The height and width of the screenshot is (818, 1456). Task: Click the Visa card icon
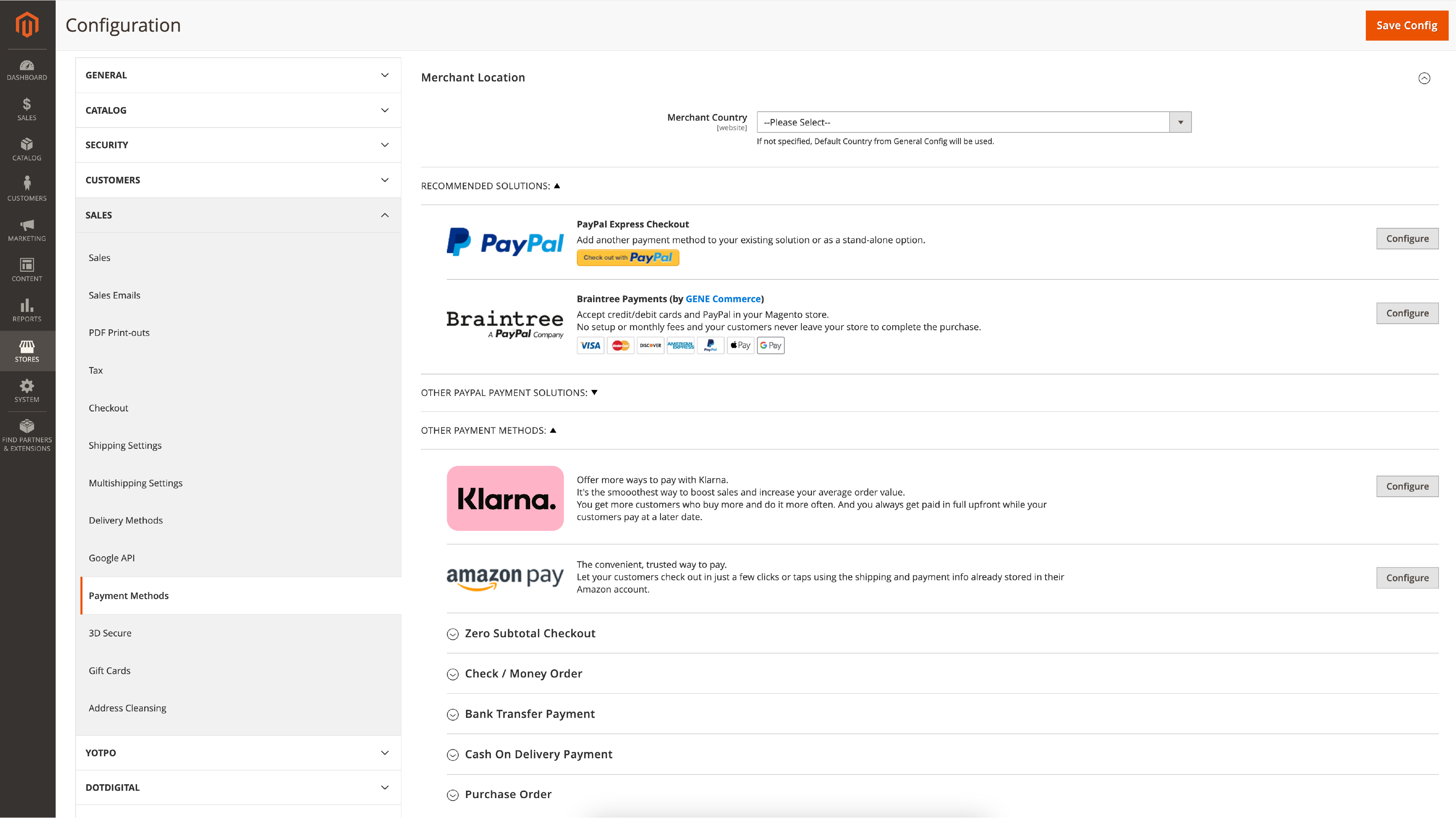click(590, 345)
